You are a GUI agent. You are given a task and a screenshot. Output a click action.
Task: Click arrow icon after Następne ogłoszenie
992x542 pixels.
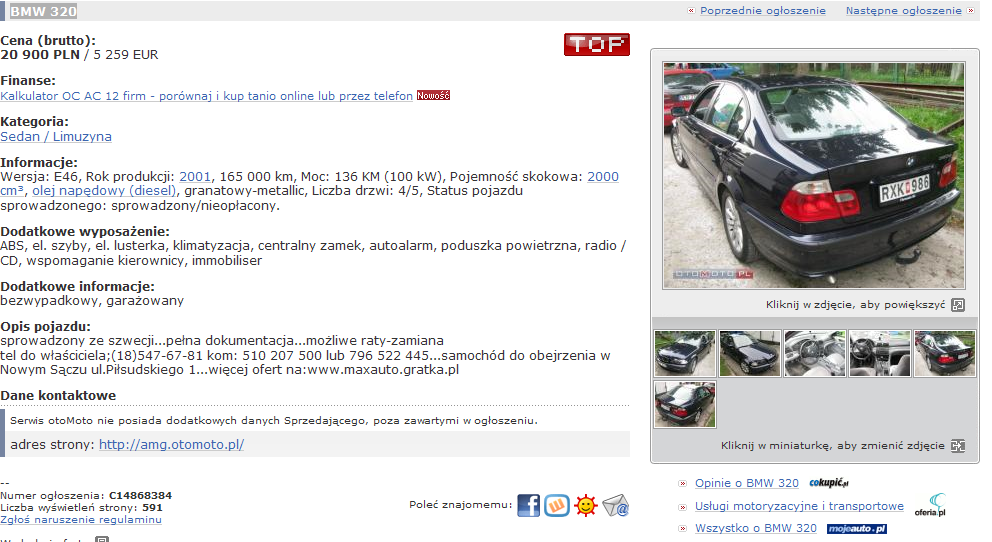point(970,11)
